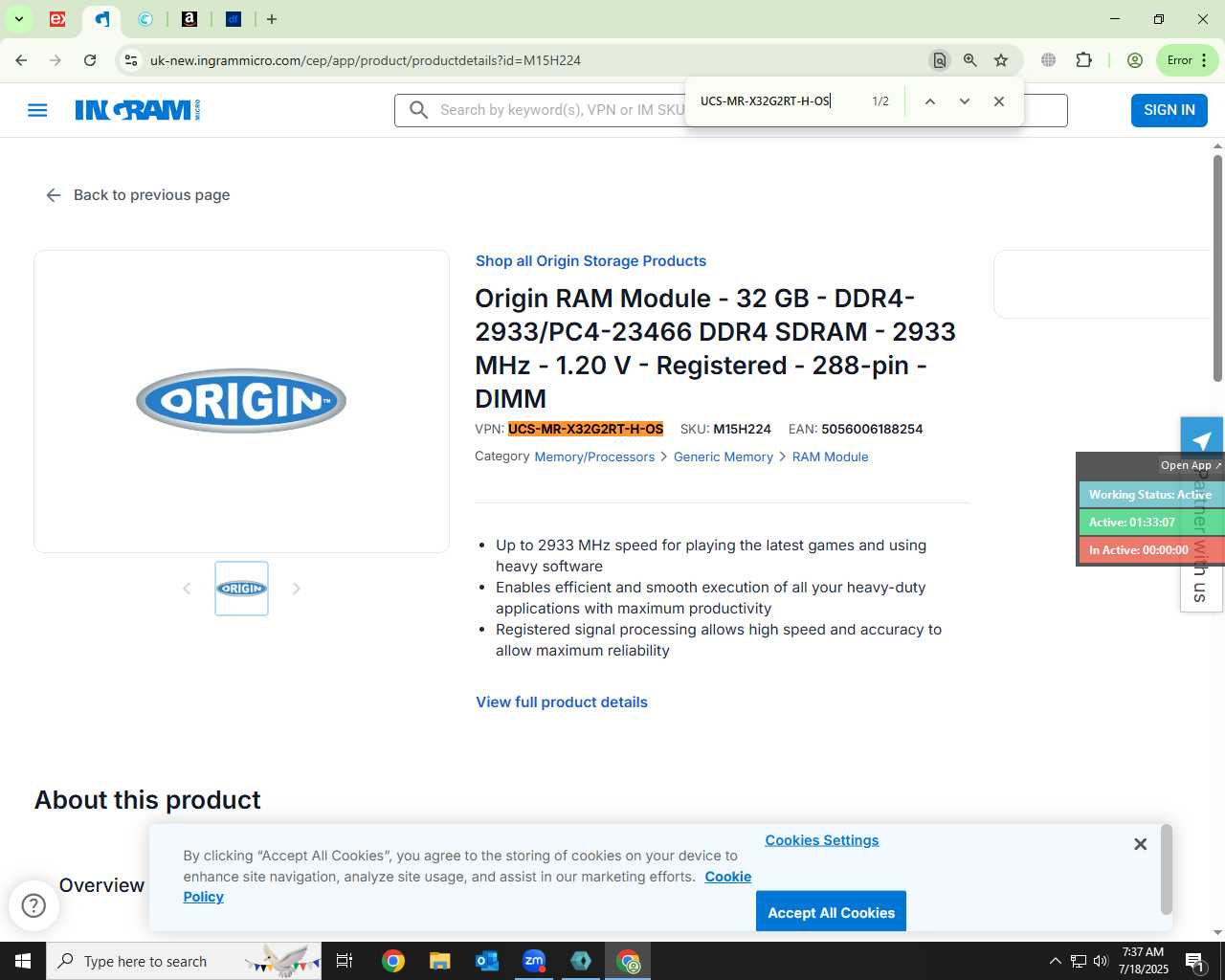Click View full product details

point(562,702)
